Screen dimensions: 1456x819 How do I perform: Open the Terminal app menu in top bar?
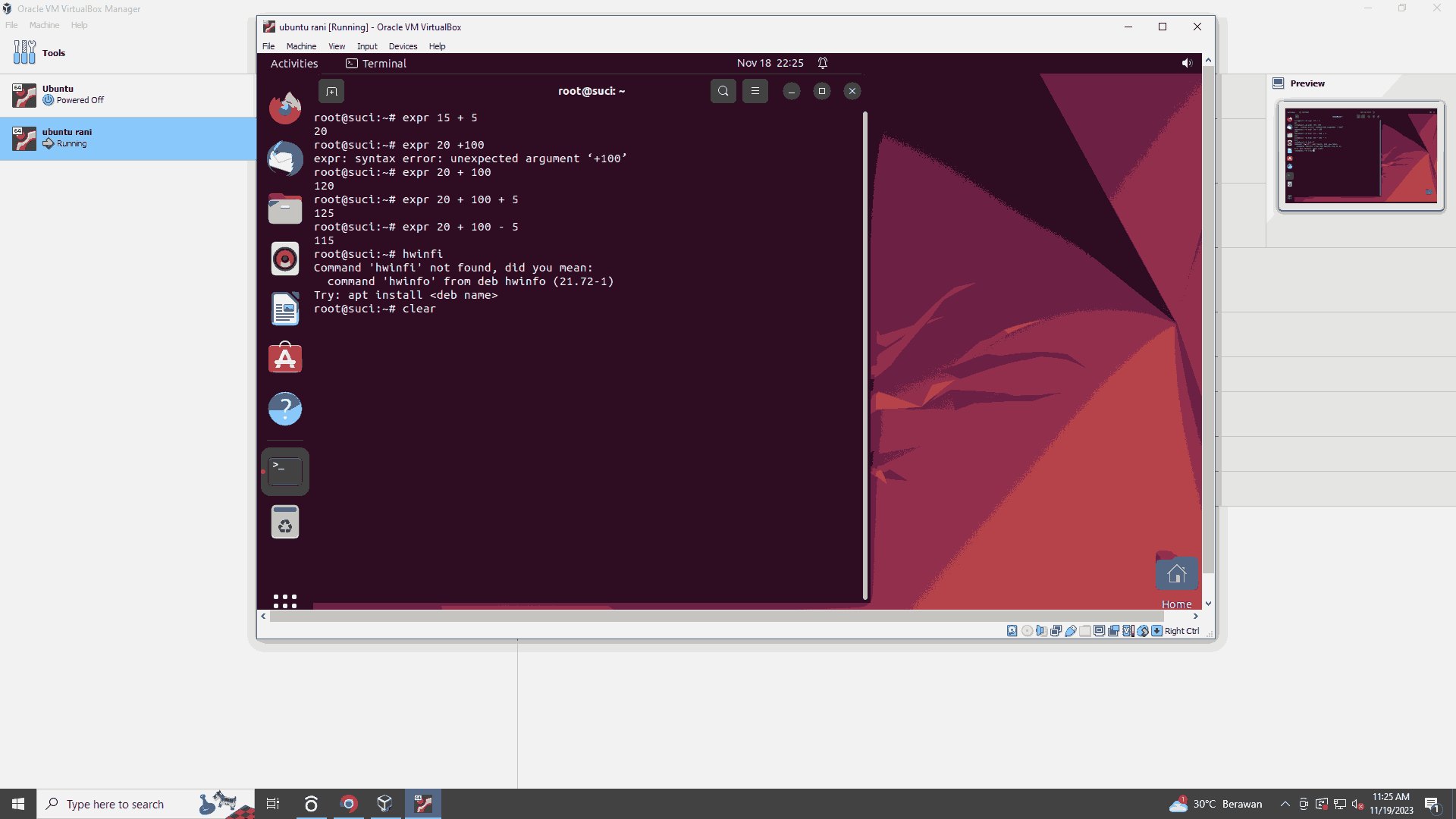coord(376,64)
